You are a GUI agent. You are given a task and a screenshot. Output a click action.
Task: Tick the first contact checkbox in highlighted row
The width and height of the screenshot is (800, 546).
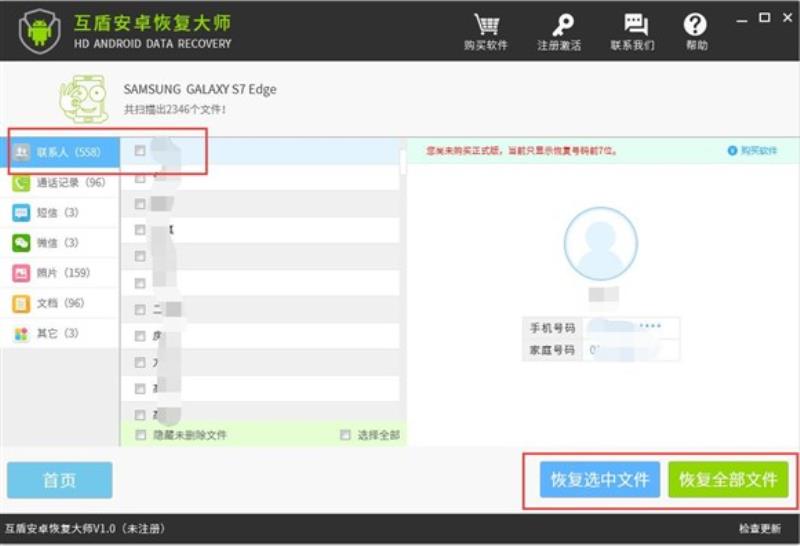coord(140,151)
